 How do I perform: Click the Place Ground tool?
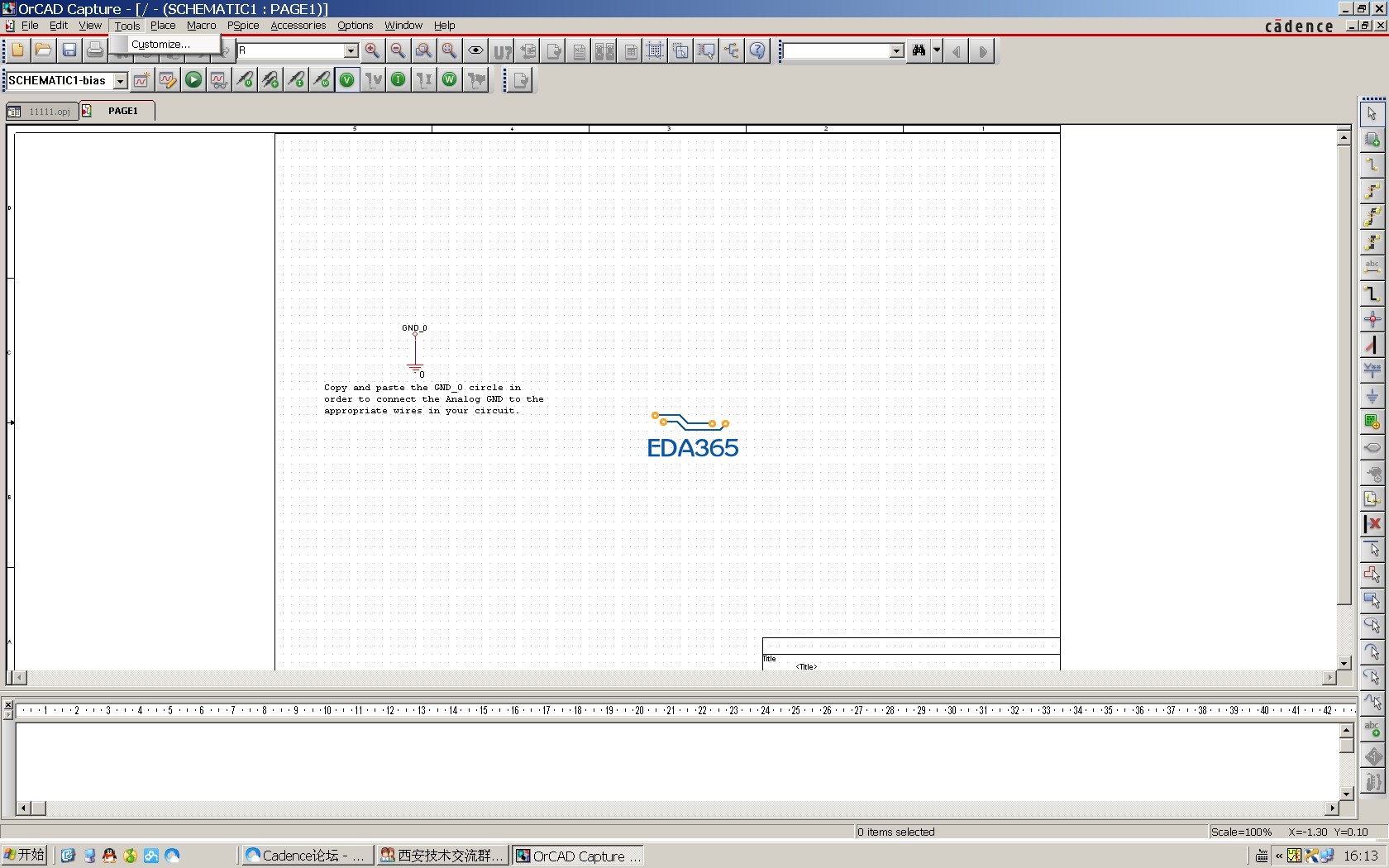coord(1372,397)
